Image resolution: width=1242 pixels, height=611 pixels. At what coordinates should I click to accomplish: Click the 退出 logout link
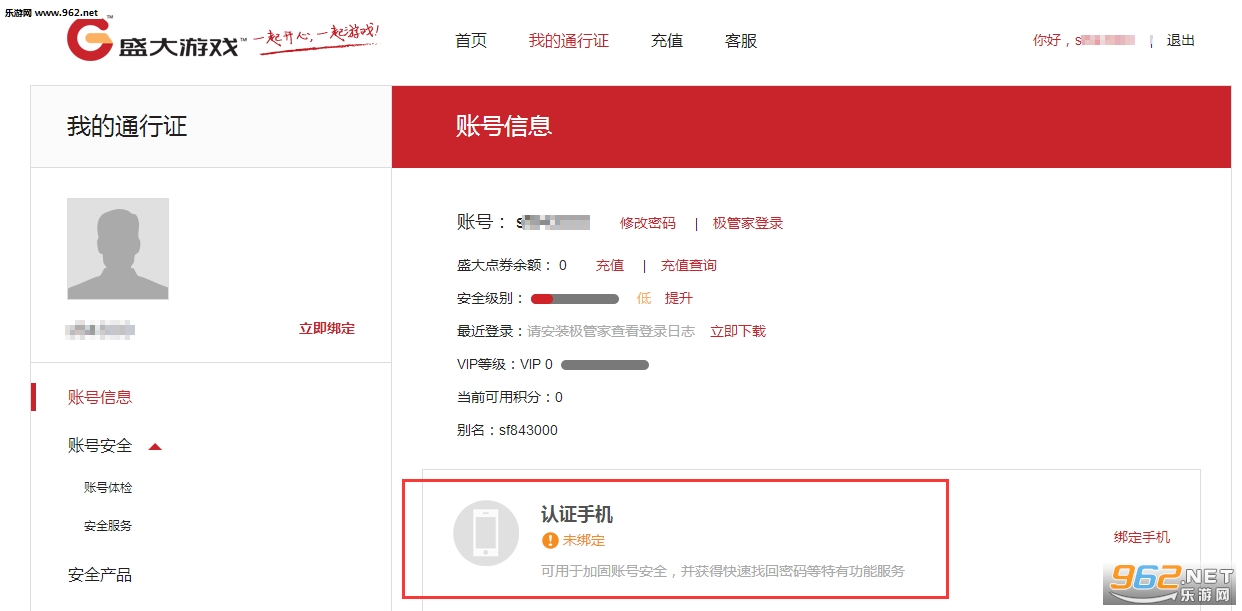tap(1181, 40)
